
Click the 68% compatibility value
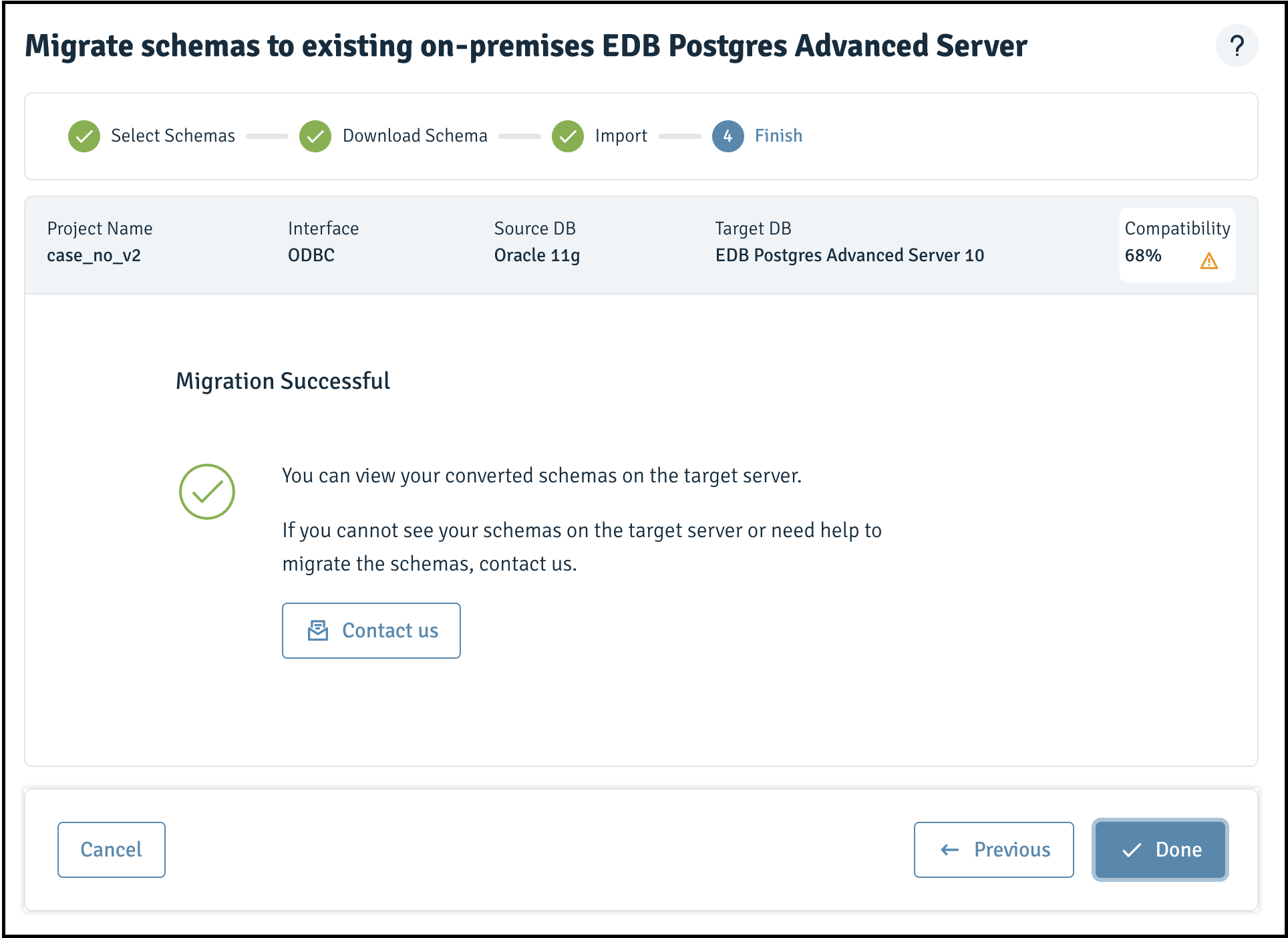pos(1143,255)
